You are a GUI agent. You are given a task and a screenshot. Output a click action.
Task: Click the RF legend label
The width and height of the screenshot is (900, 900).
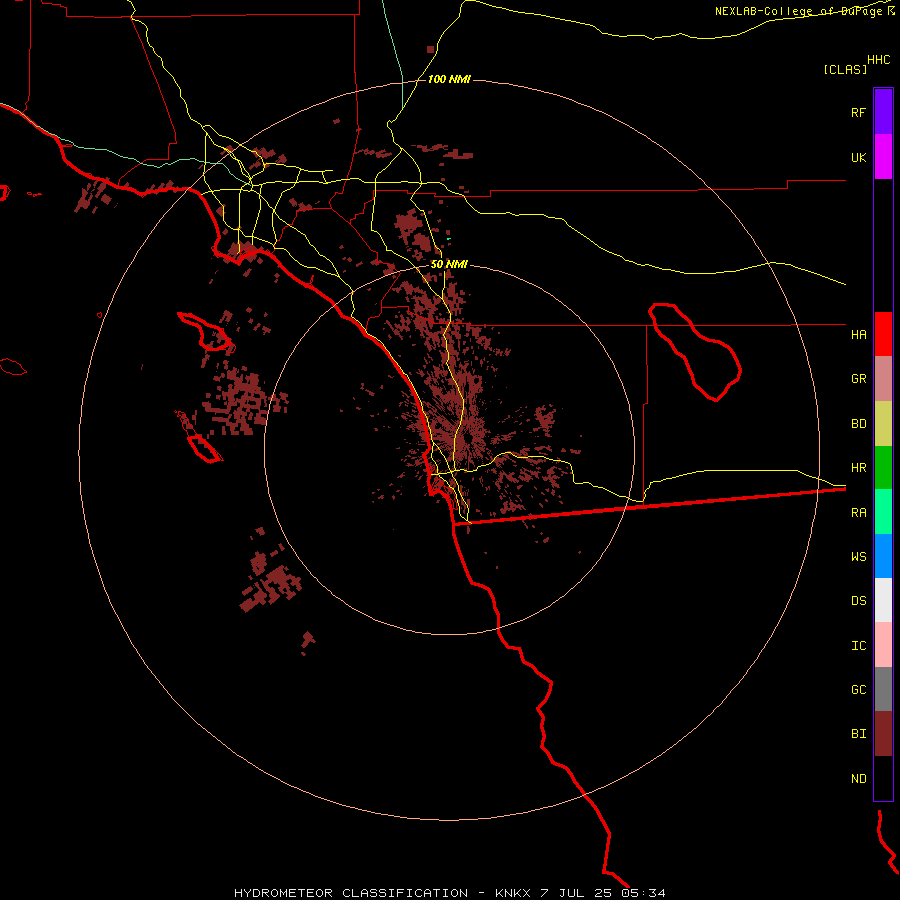tap(859, 112)
